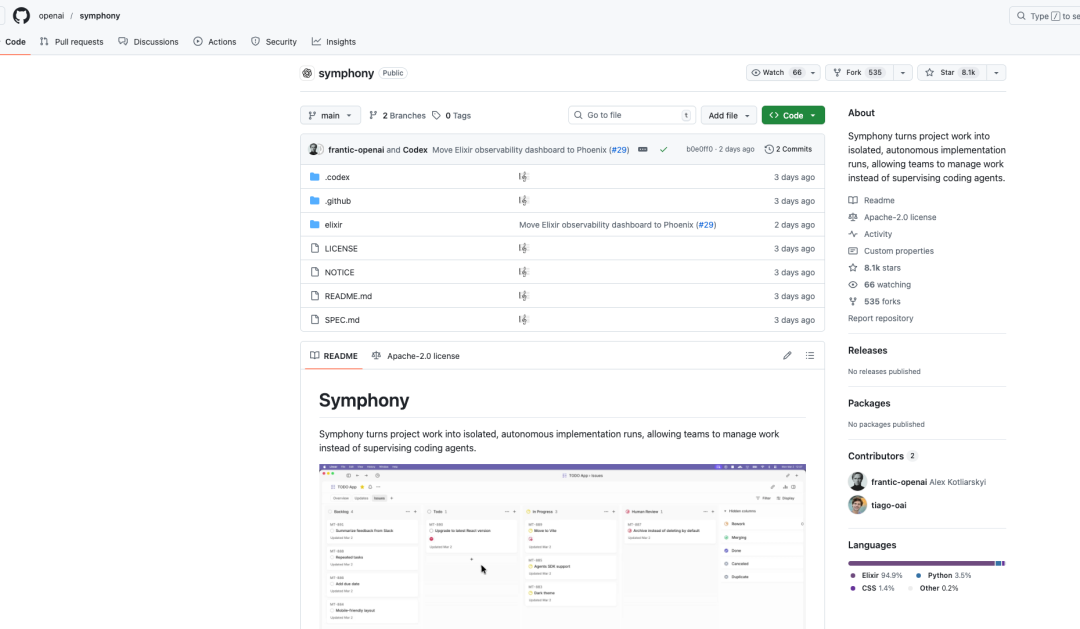
Task: Watch the repository for notifications
Action: pos(775,73)
